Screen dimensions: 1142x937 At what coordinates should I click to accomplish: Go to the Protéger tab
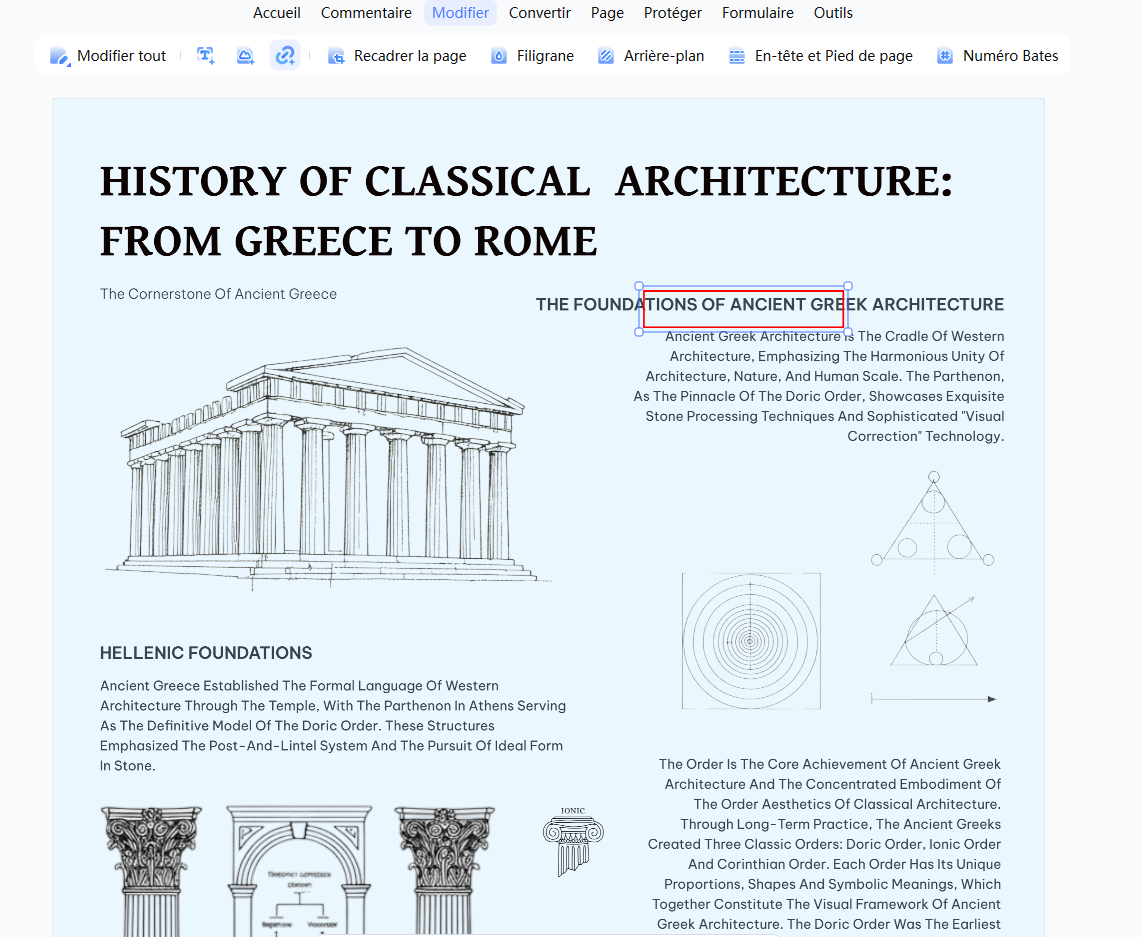point(673,13)
